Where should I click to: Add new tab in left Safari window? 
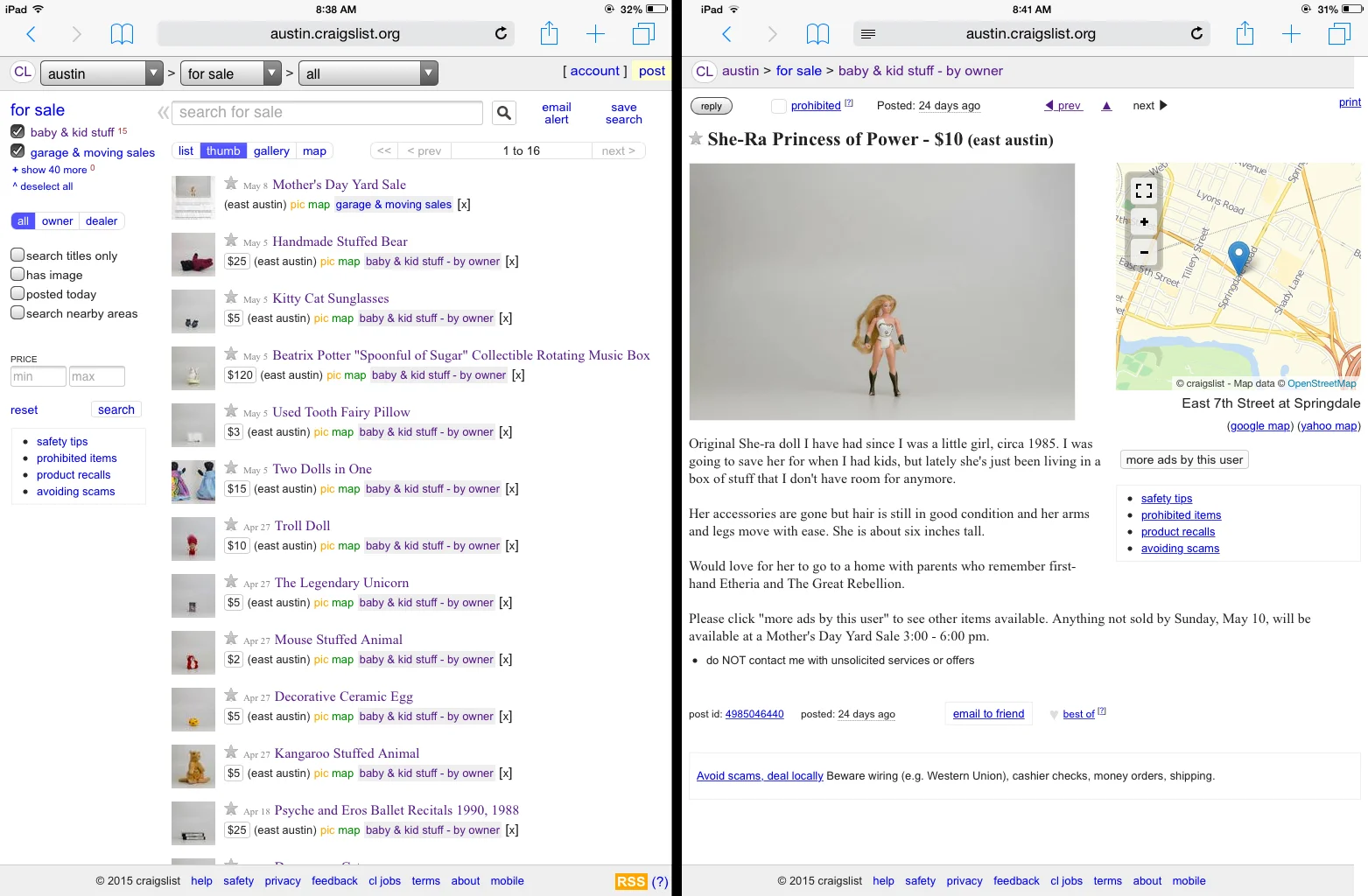595,34
